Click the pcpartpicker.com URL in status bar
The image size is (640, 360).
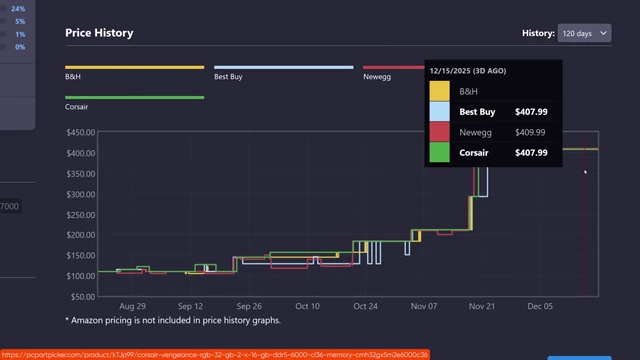[x=215, y=355]
